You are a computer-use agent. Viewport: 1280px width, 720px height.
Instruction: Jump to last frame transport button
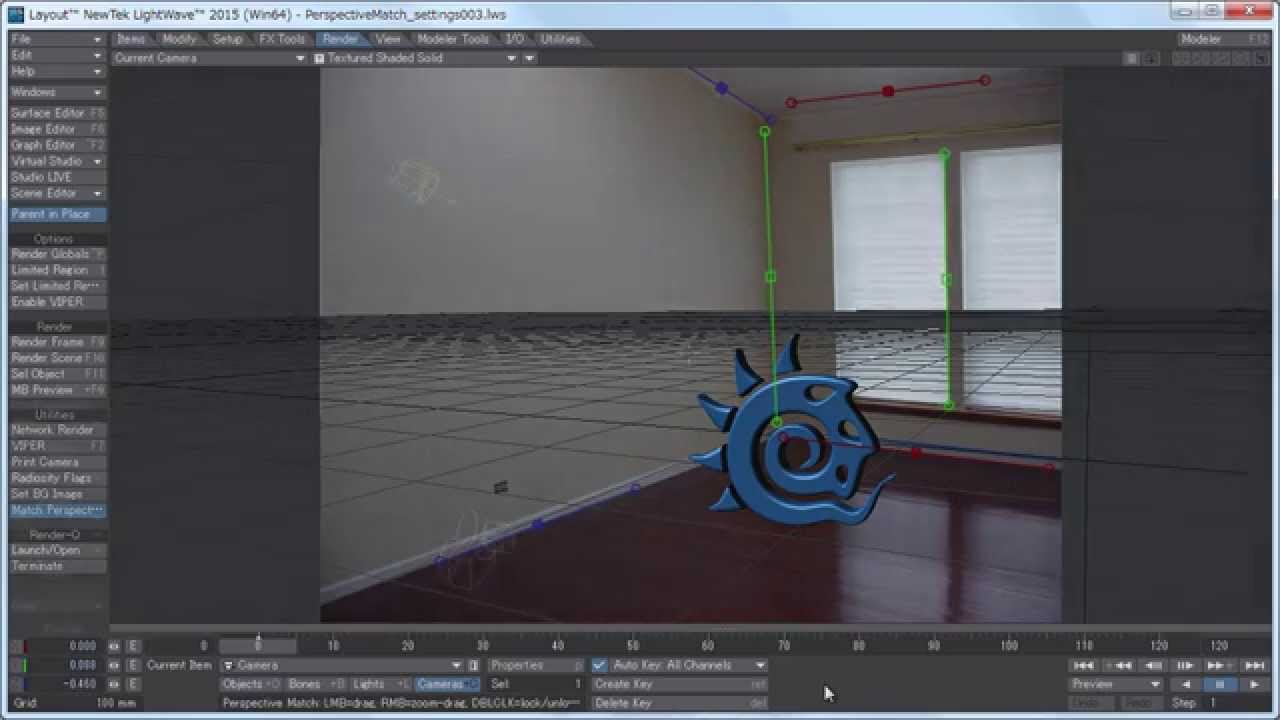pyautogui.click(x=1254, y=665)
